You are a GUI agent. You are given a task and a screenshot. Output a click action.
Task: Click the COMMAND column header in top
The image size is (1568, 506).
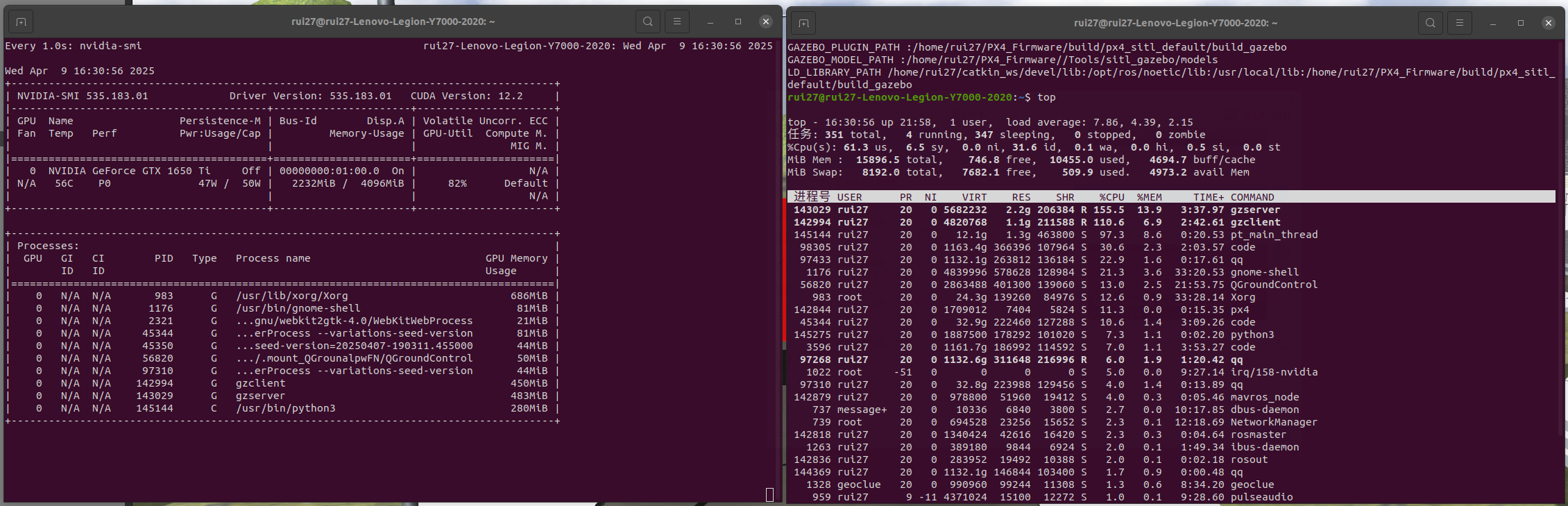click(1252, 197)
